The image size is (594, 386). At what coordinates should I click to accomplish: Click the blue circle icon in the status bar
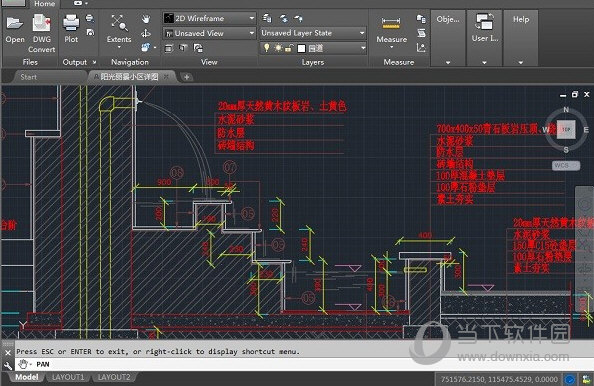point(569,379)
